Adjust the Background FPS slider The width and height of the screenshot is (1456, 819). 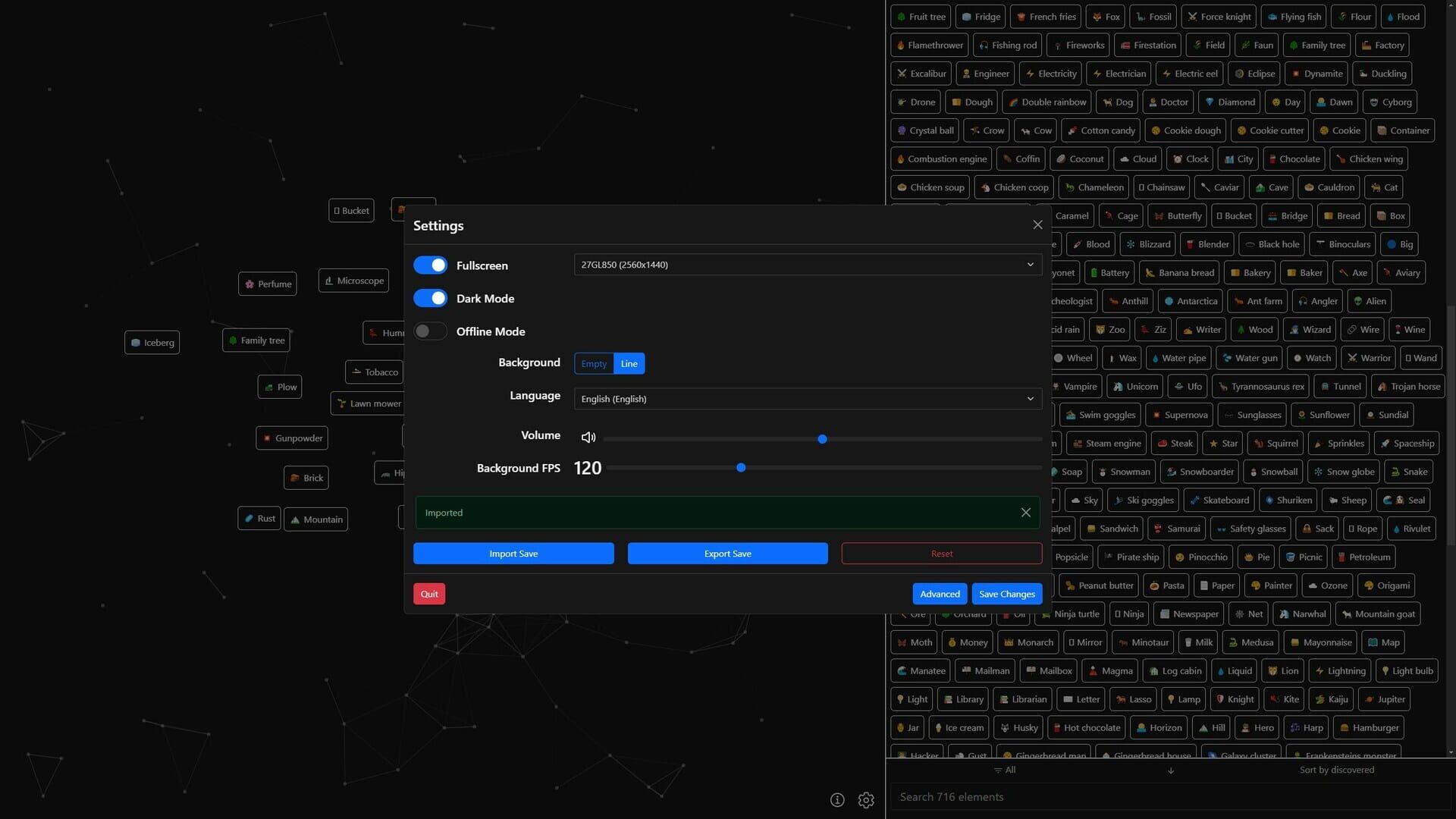pyautogui.click(x=741, y=467)
